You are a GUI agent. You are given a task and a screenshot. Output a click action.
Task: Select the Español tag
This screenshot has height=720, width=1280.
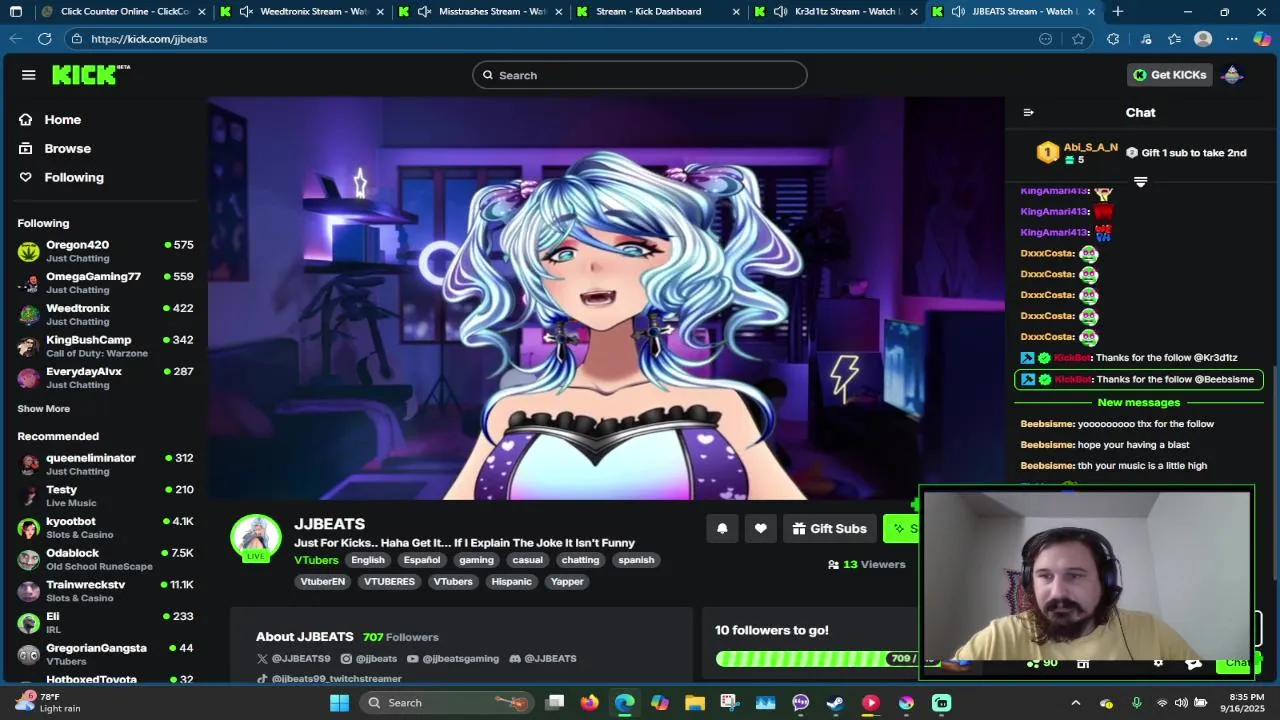point(422,560)
